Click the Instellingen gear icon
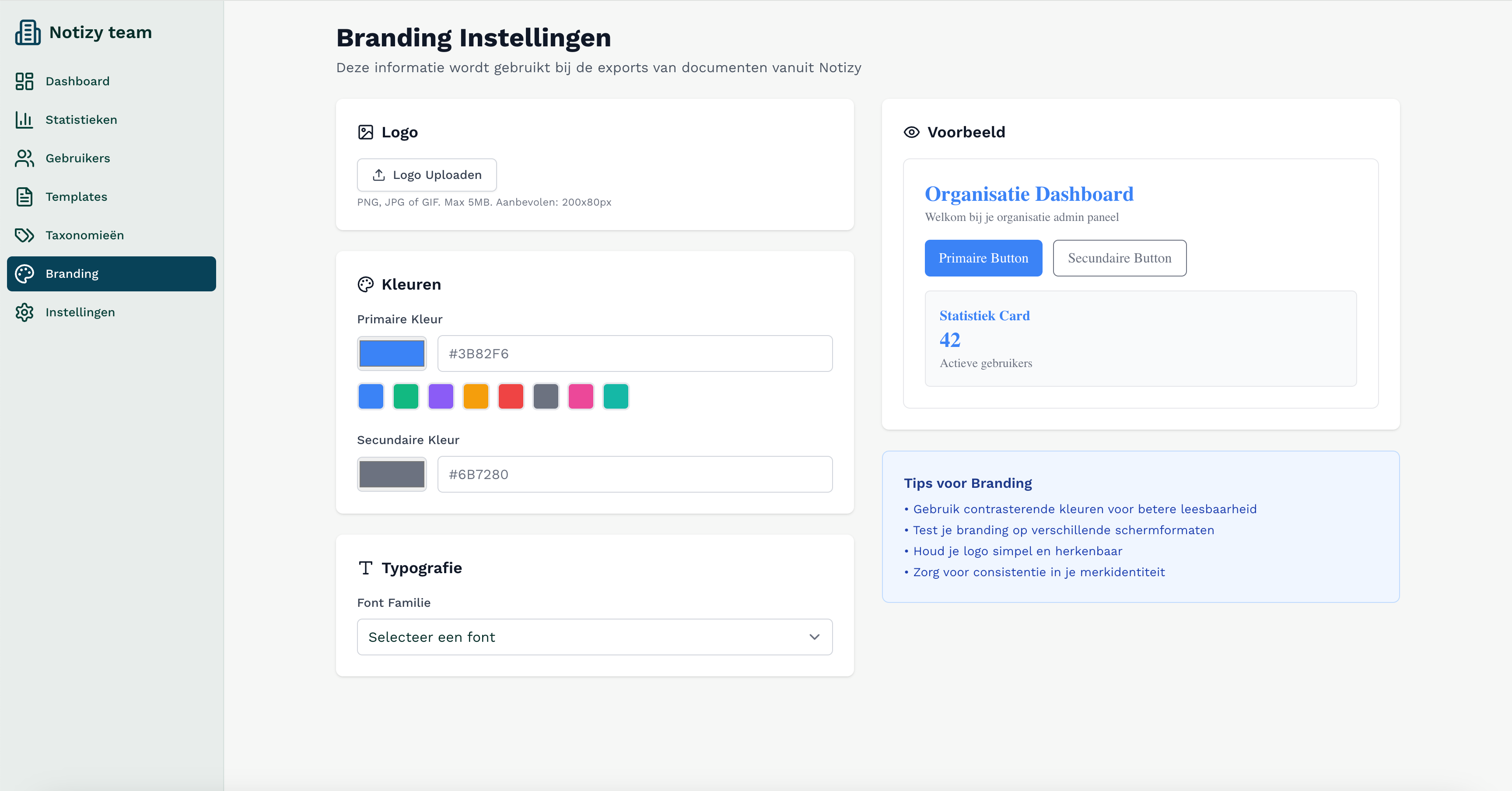This screenshot has width=1512, height=791. 24,312
